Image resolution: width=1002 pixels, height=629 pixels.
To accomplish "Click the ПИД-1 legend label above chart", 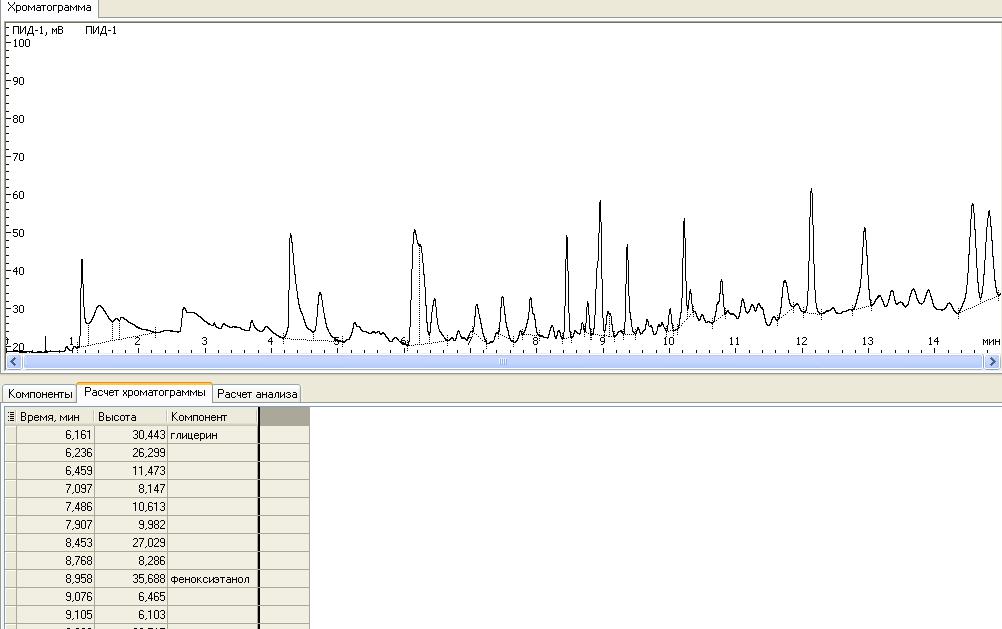I will (101, 30).
